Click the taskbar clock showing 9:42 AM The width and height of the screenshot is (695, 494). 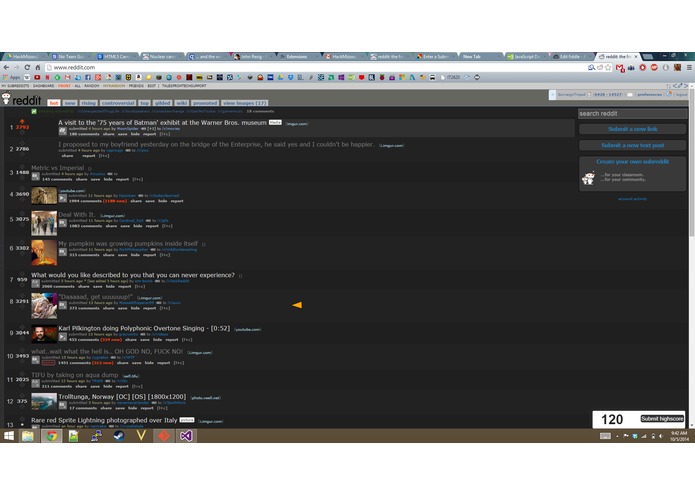pos(679,436)
